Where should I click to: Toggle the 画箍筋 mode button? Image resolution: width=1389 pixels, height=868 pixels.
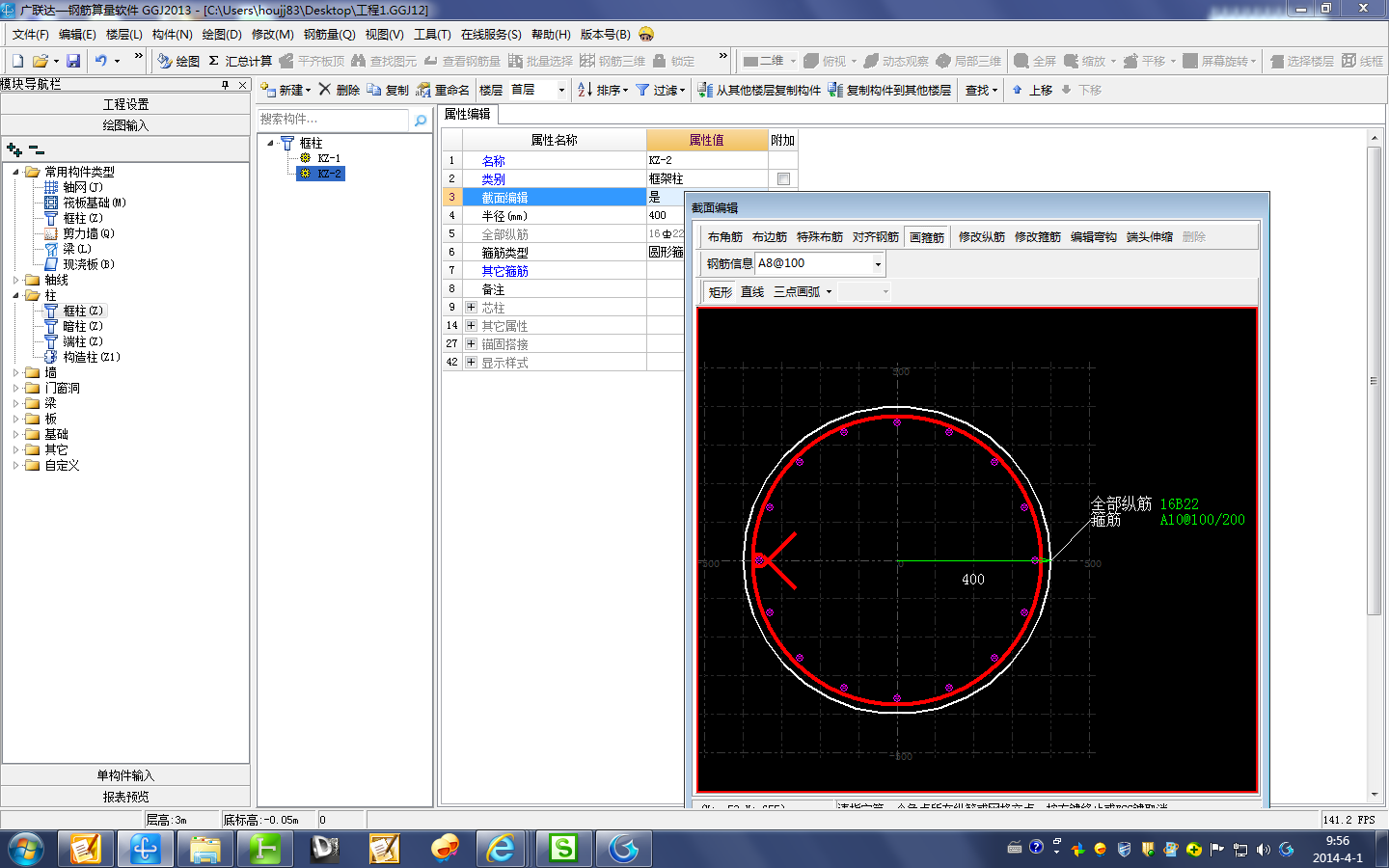click(927, 237)
